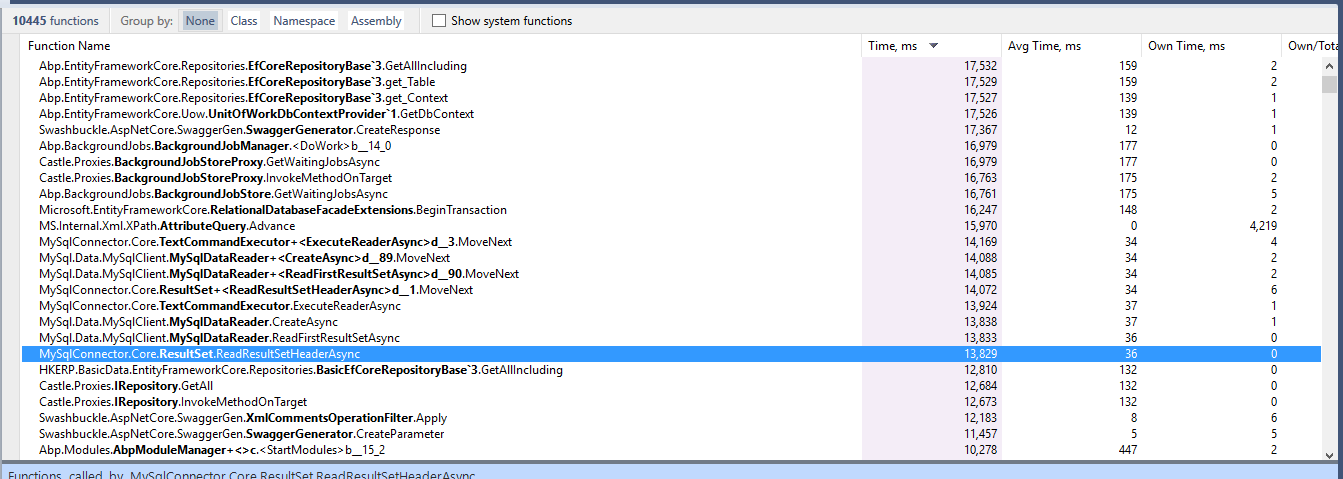Image resolution: width=1343 pixels, height=479 pixels.
Task: Group functions by Assembly
Action: tap(376, 20)
